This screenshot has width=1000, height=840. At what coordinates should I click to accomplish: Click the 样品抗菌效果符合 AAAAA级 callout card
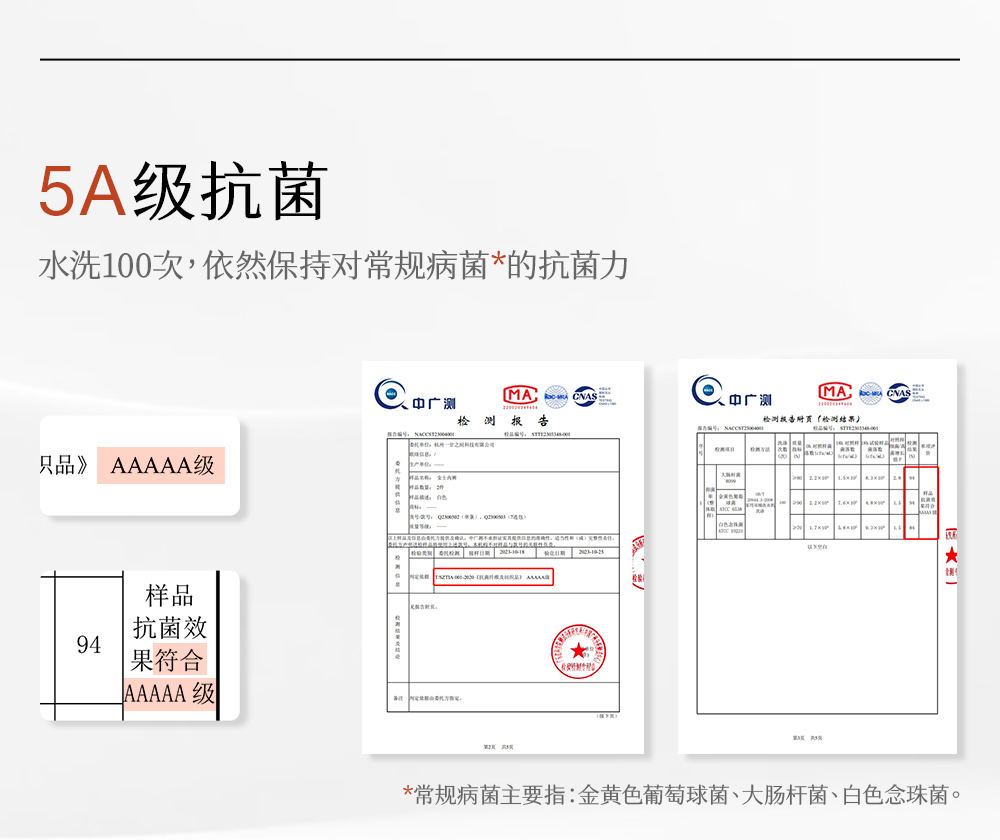click(x=140, y=645)
